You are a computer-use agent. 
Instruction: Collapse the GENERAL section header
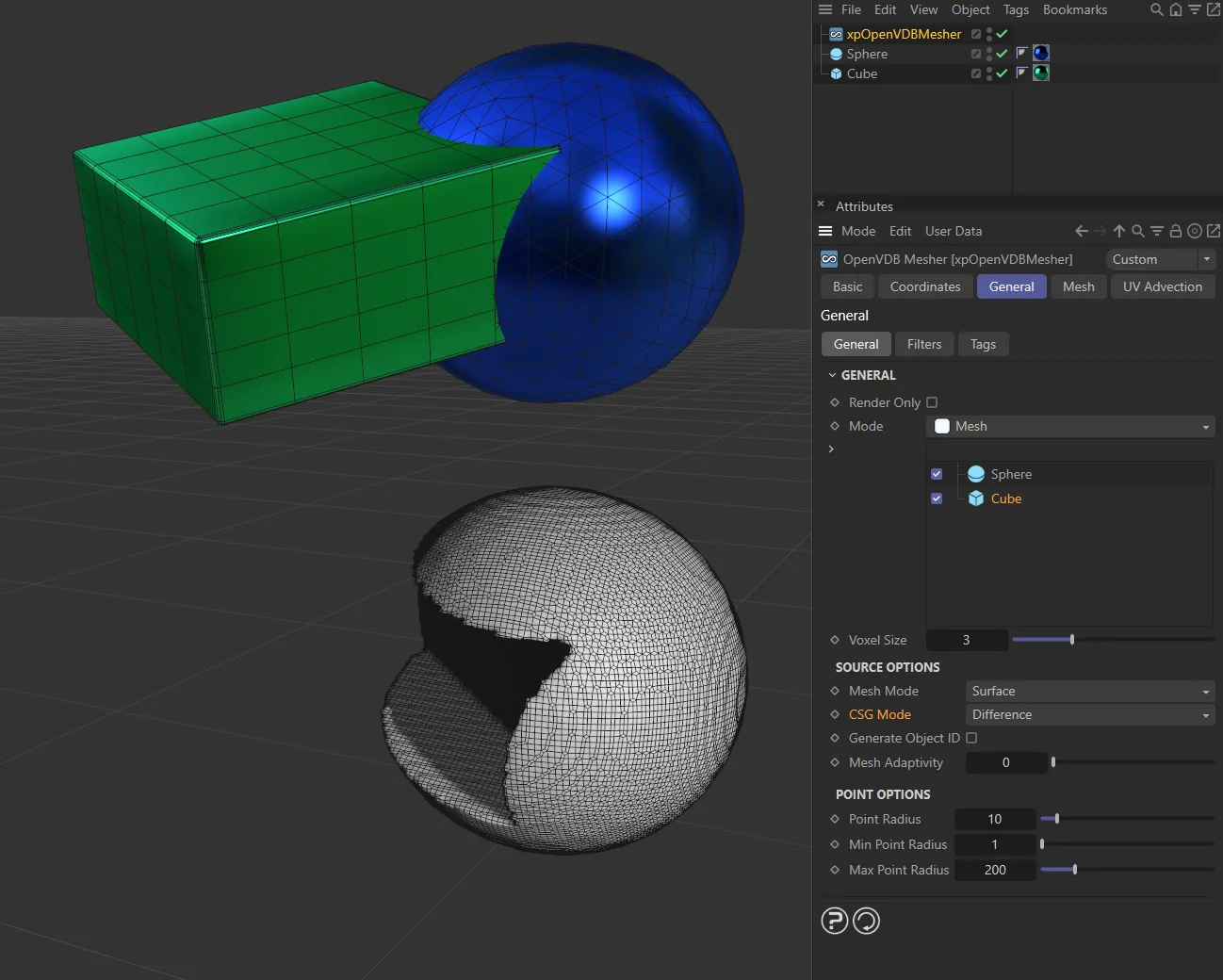[833, 374]
